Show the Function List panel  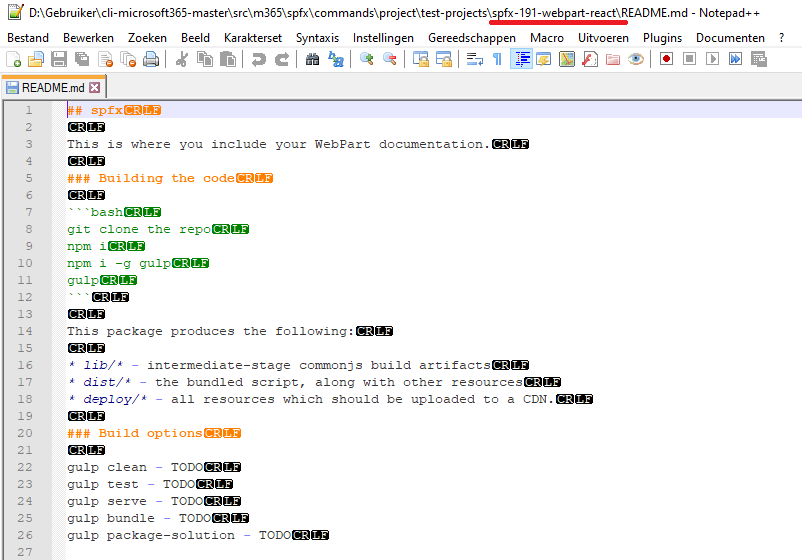click(x=590, y=59)
